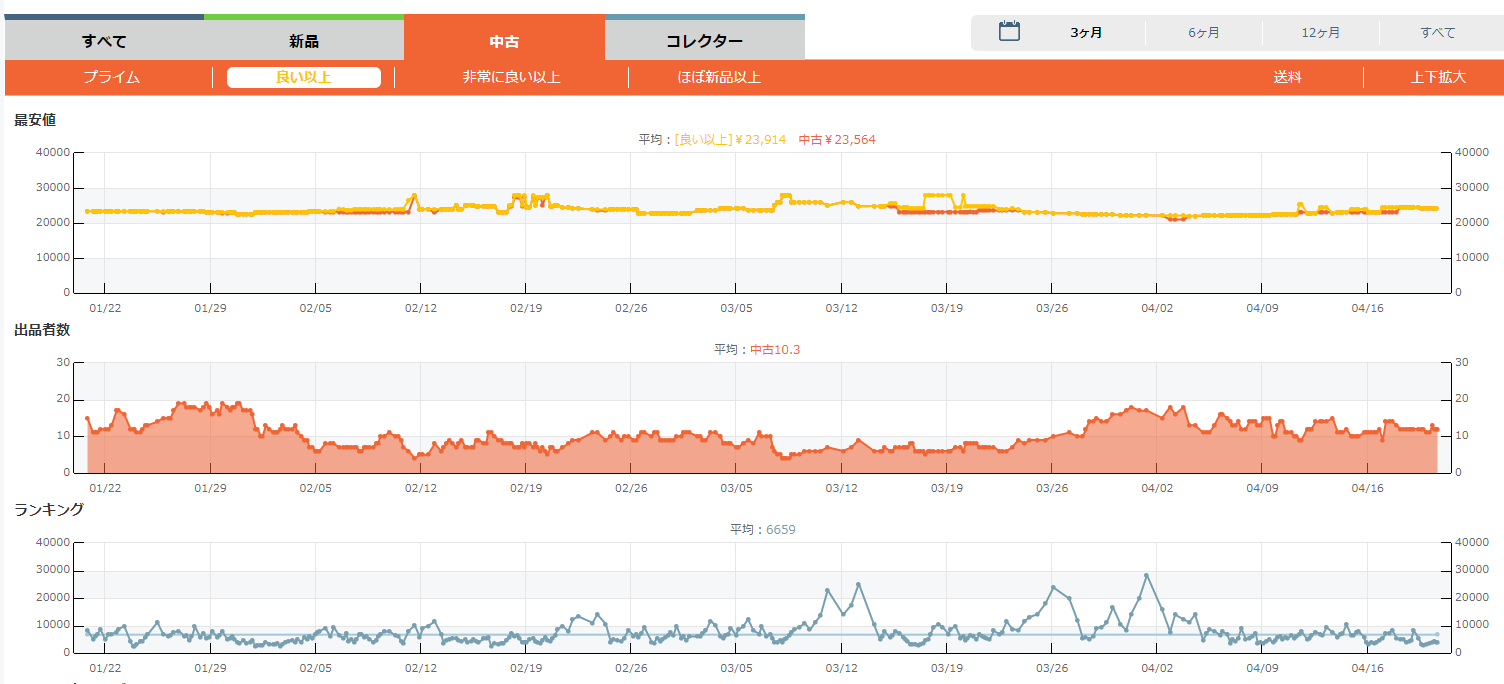Enable the 非常に良い以上 filter
1504x684 pixels.
(511, 77)
